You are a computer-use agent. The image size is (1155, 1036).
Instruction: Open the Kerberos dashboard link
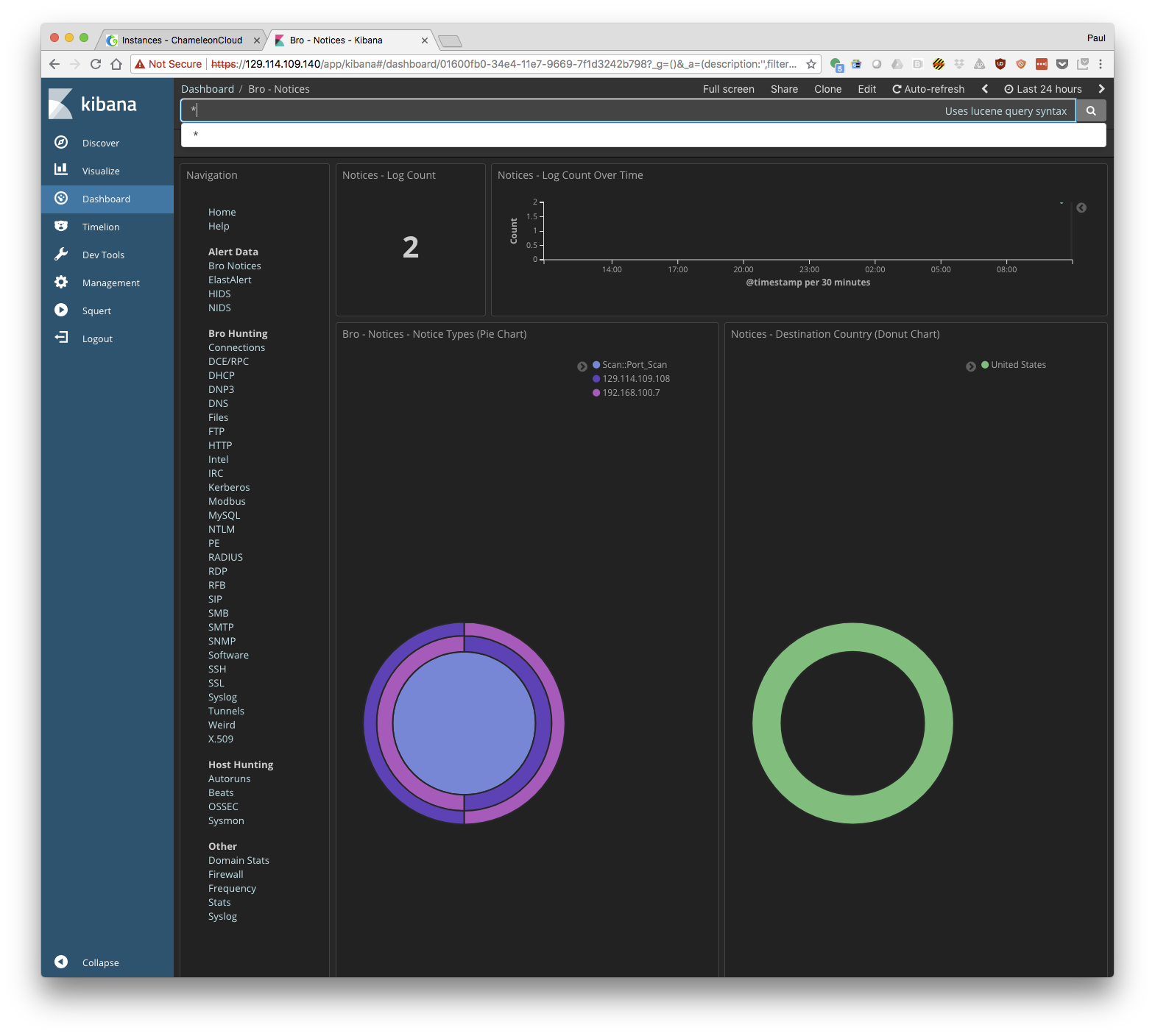(229, 487)
